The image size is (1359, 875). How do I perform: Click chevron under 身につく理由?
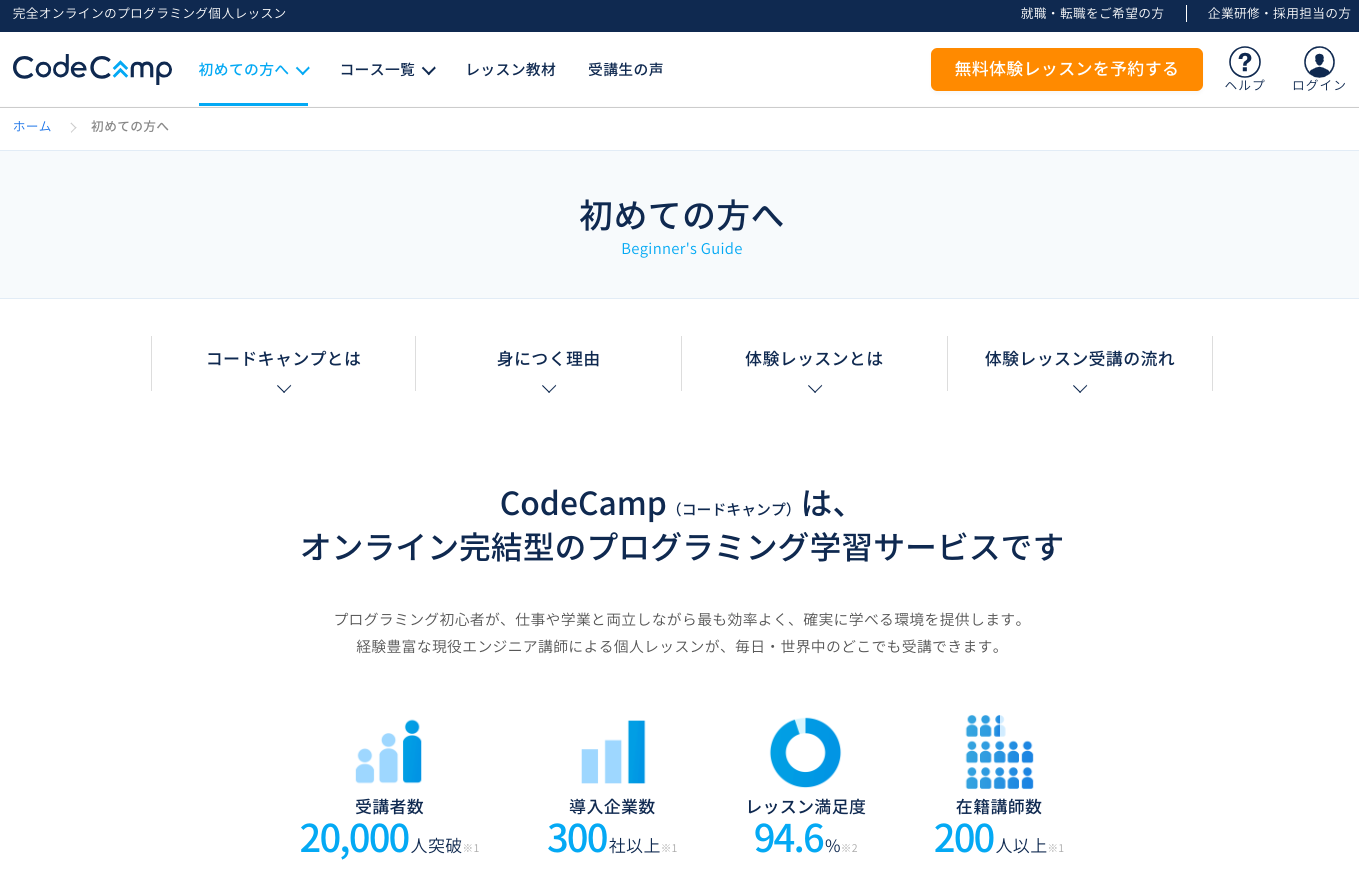549,389
